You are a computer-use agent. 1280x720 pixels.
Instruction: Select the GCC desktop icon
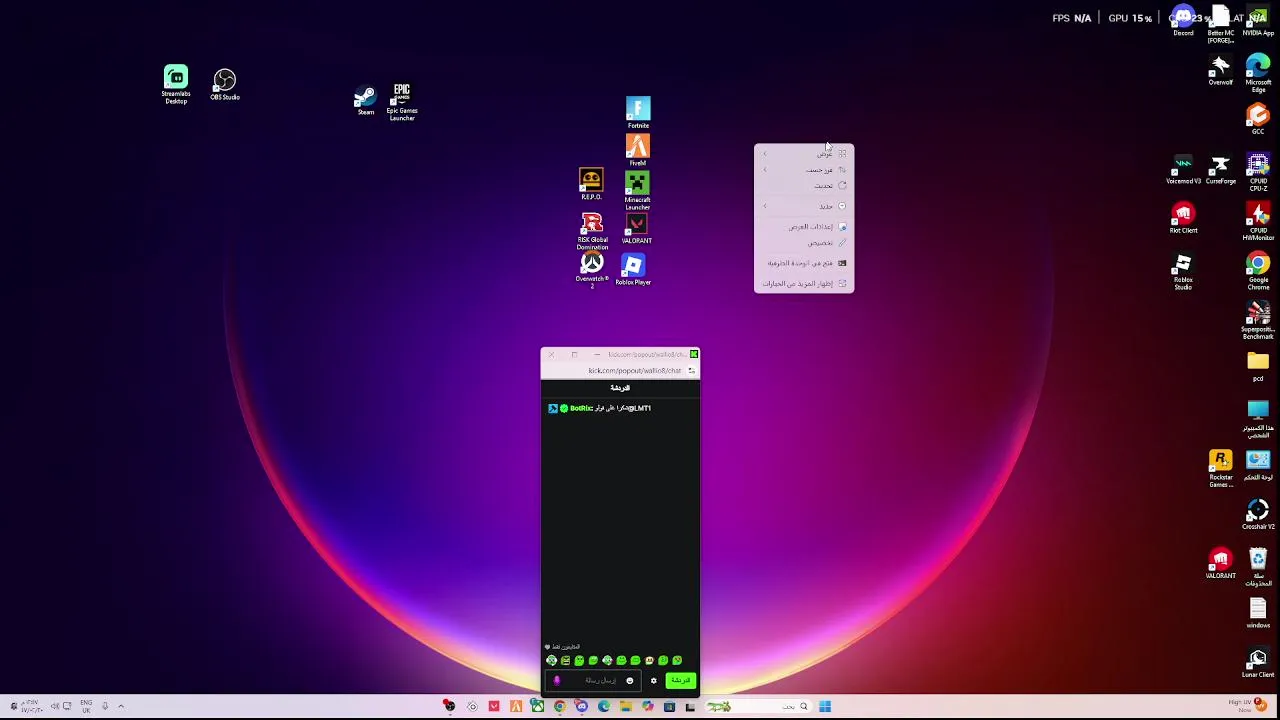click(1258, 119)
